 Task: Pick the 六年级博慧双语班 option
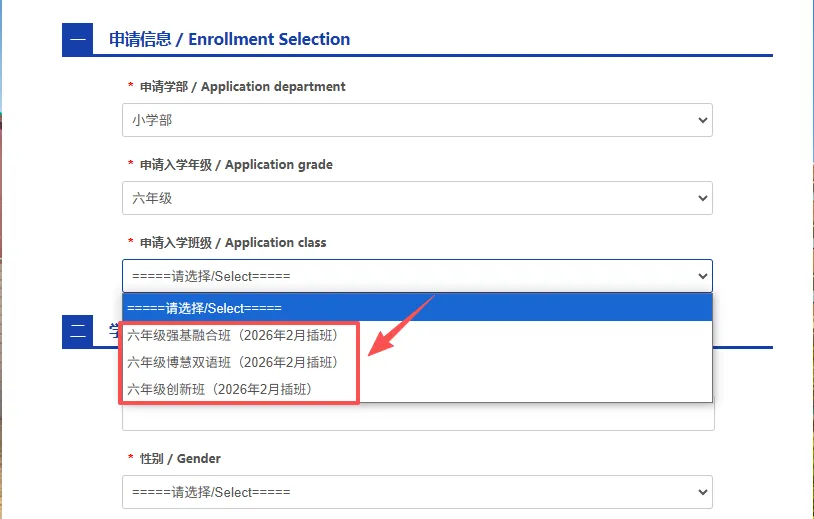239,362
